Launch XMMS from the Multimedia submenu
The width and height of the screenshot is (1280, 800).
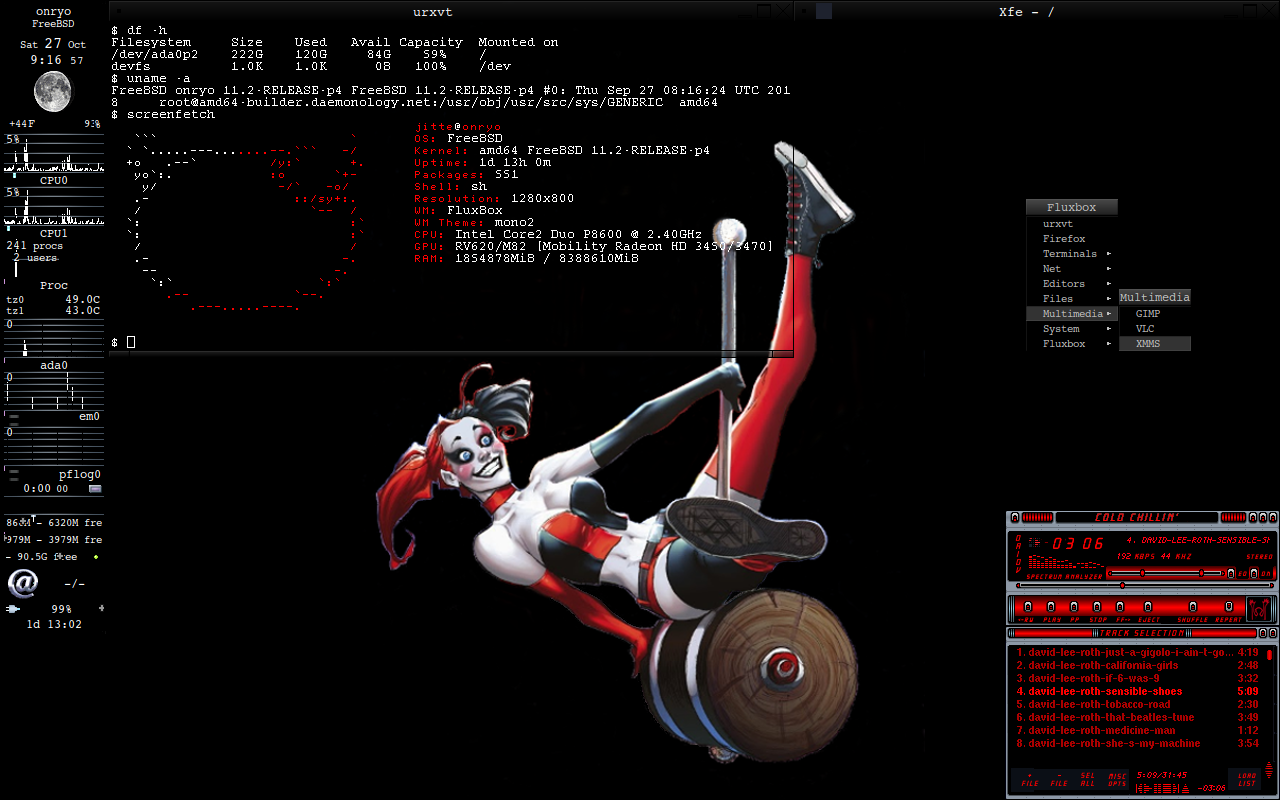click(1155, 344)
